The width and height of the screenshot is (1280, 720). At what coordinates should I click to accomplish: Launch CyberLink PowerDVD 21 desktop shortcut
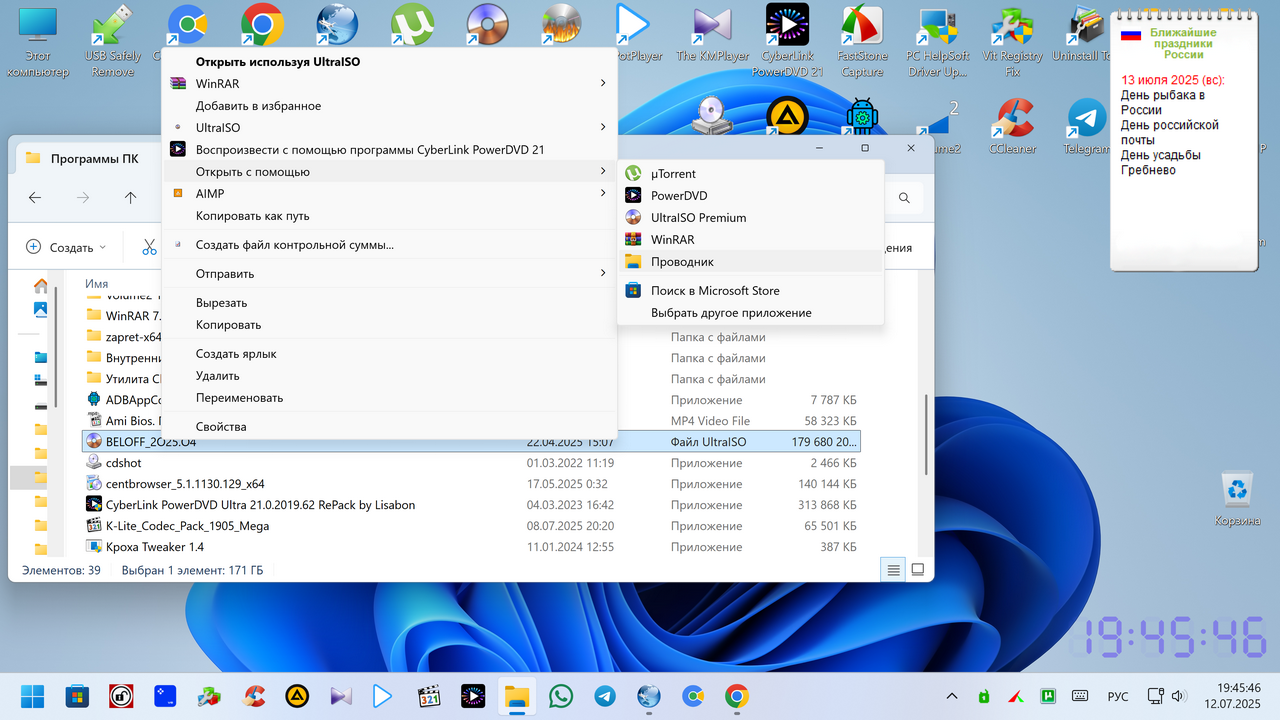pos(787,42)
